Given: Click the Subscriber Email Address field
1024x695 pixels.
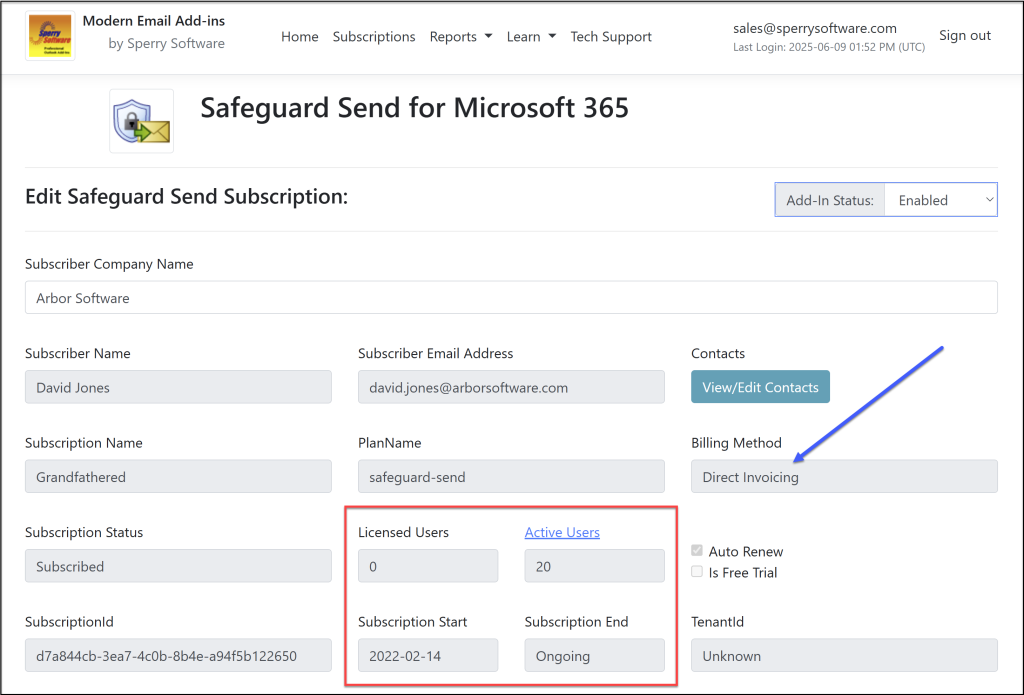Looking at the screenshot, I should [511, 388].
